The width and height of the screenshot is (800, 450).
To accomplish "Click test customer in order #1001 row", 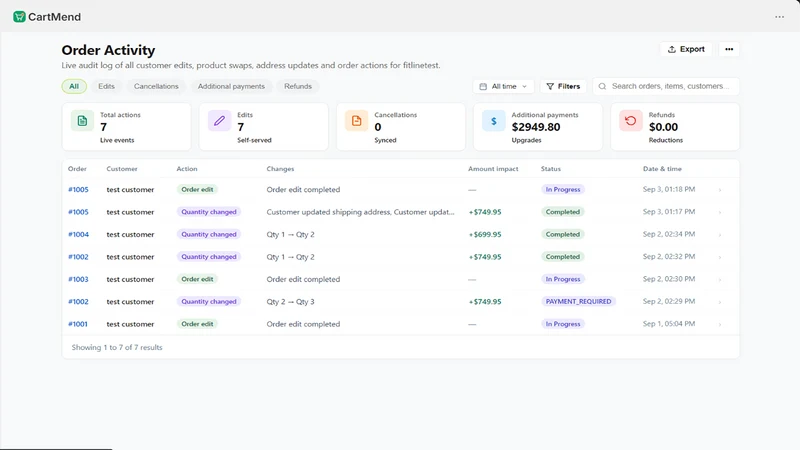I will (130, 324).
